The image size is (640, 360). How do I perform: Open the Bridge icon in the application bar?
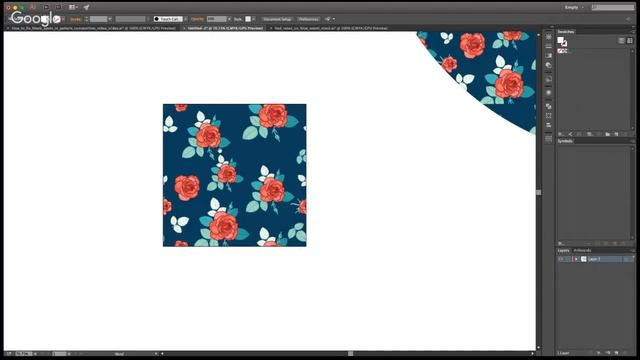coord(46,7)
